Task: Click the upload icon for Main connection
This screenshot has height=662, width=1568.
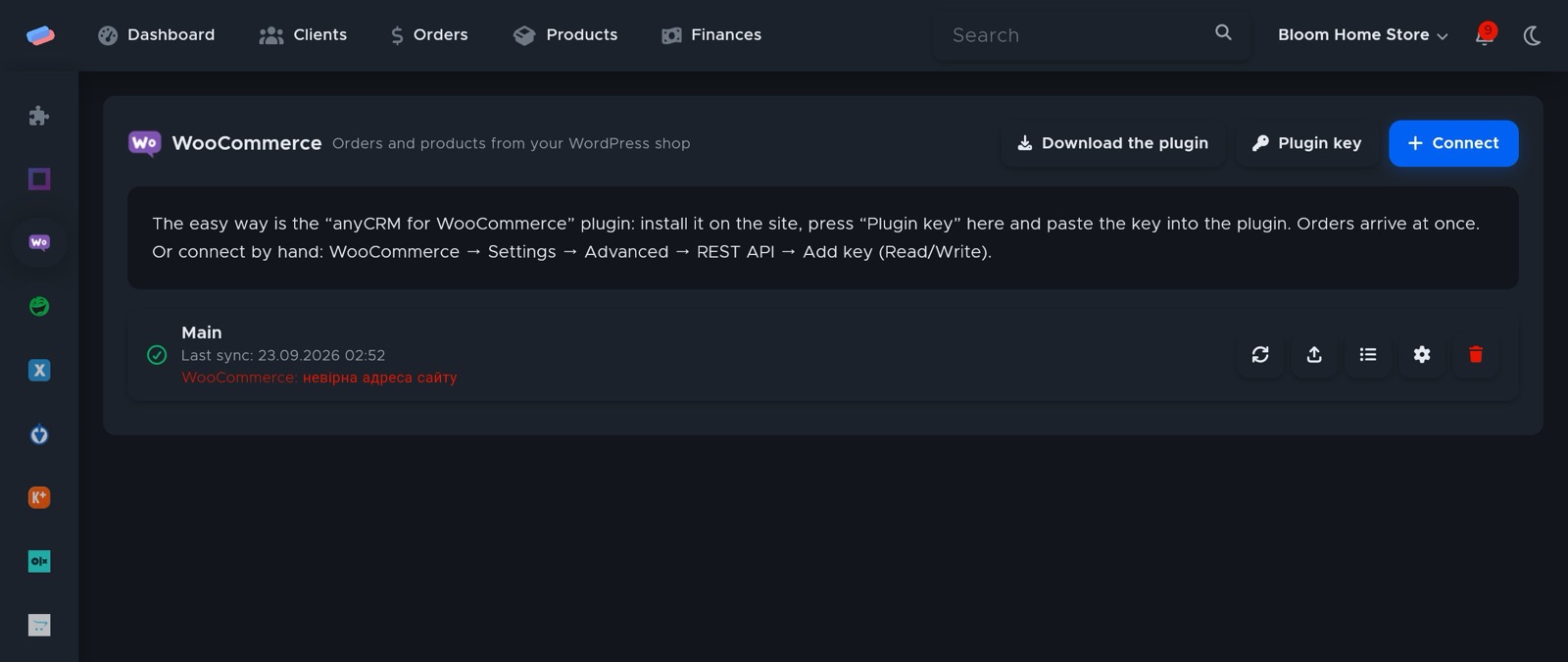Action: (1314, 355)
